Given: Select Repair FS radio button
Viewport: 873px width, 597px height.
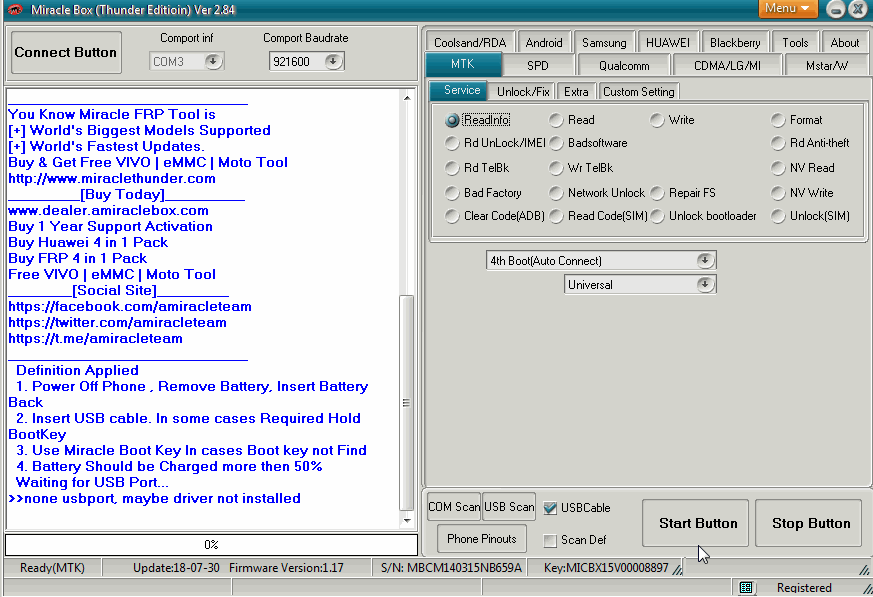Looking at the screenshot, I should click(x=657, y=193).
